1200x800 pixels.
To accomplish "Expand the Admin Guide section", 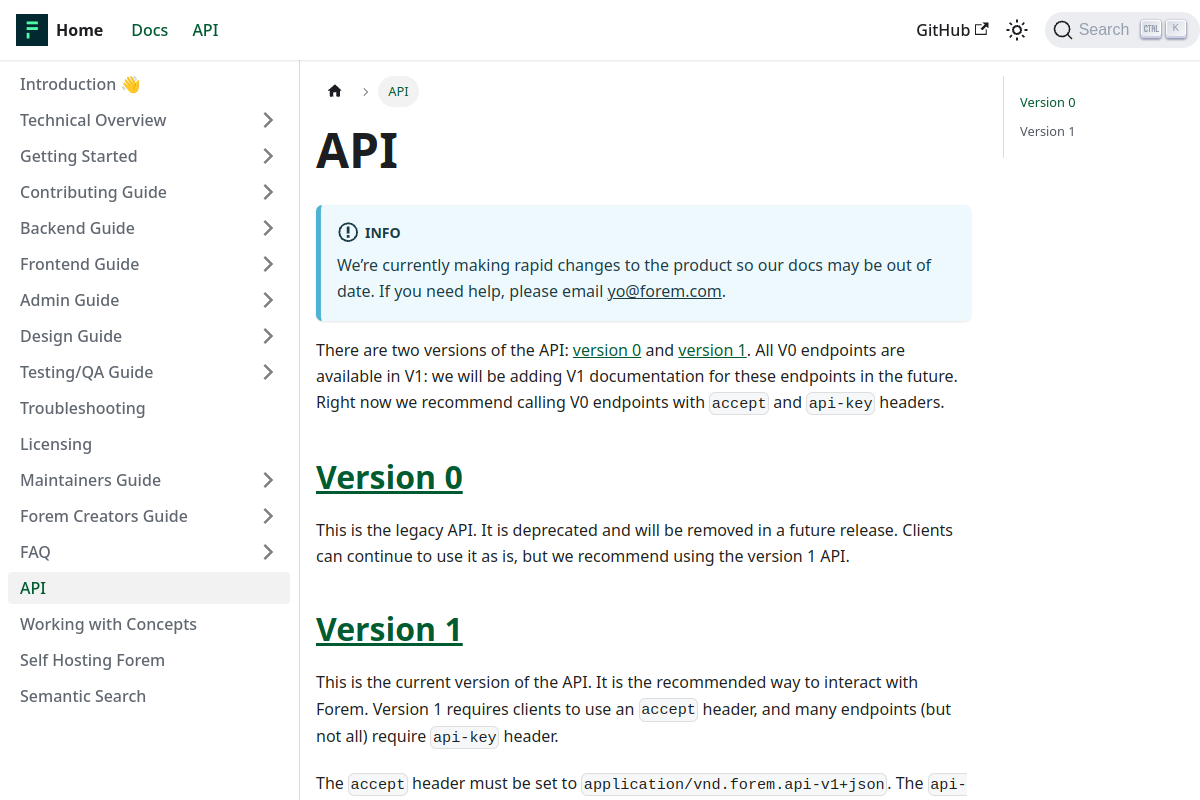I will coord(268,300).
